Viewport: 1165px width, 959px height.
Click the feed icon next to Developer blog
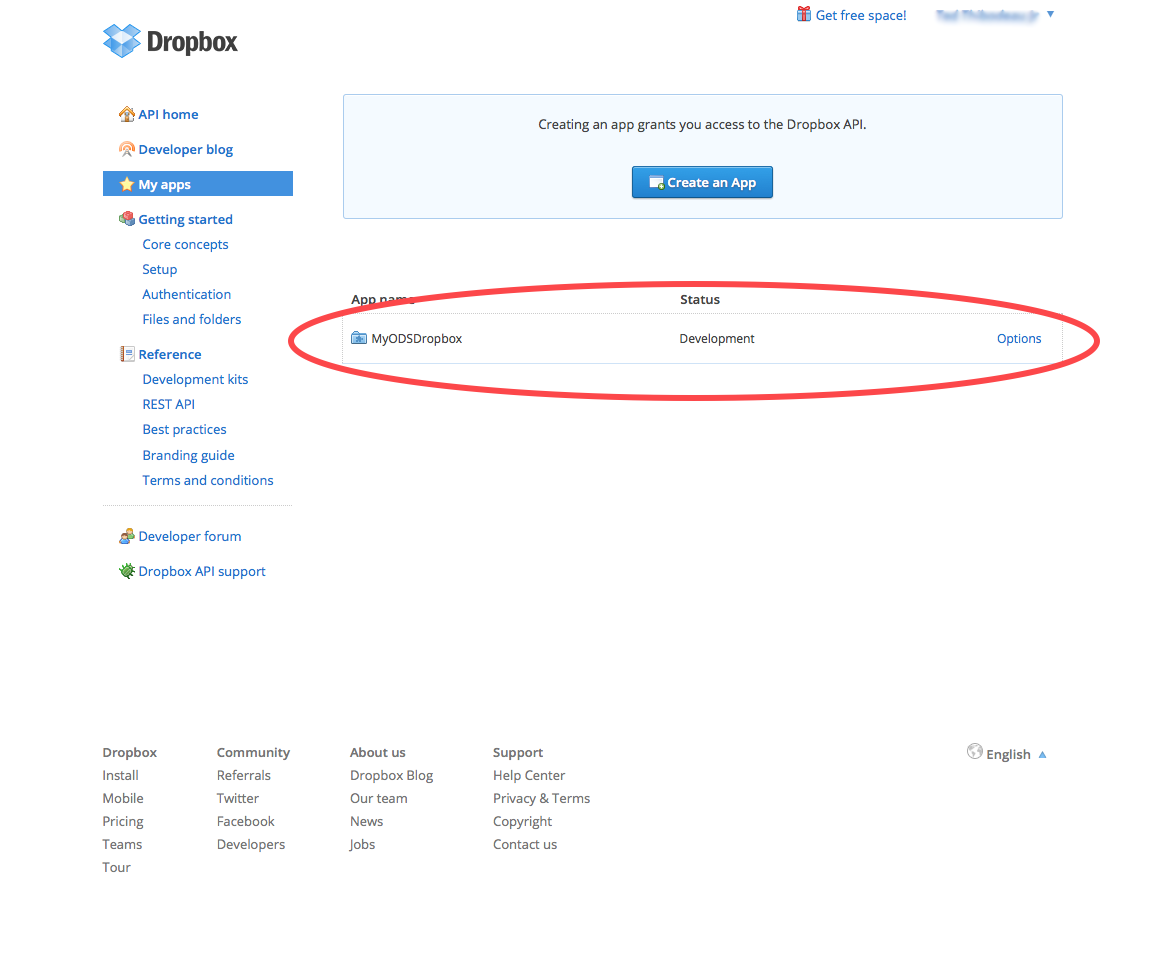[x=127, y=149]
